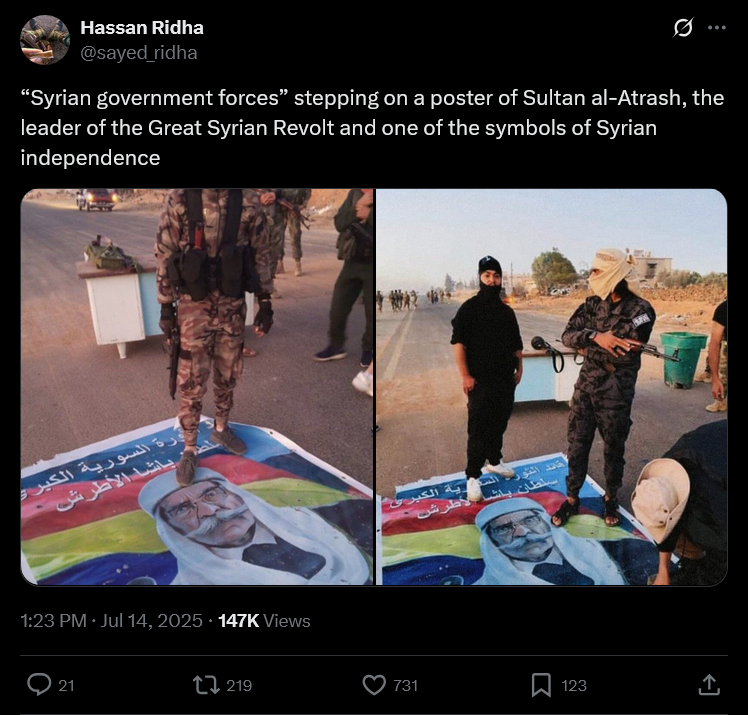
Task: Click the 123 bookmarks count
Action: click(574, 685)
